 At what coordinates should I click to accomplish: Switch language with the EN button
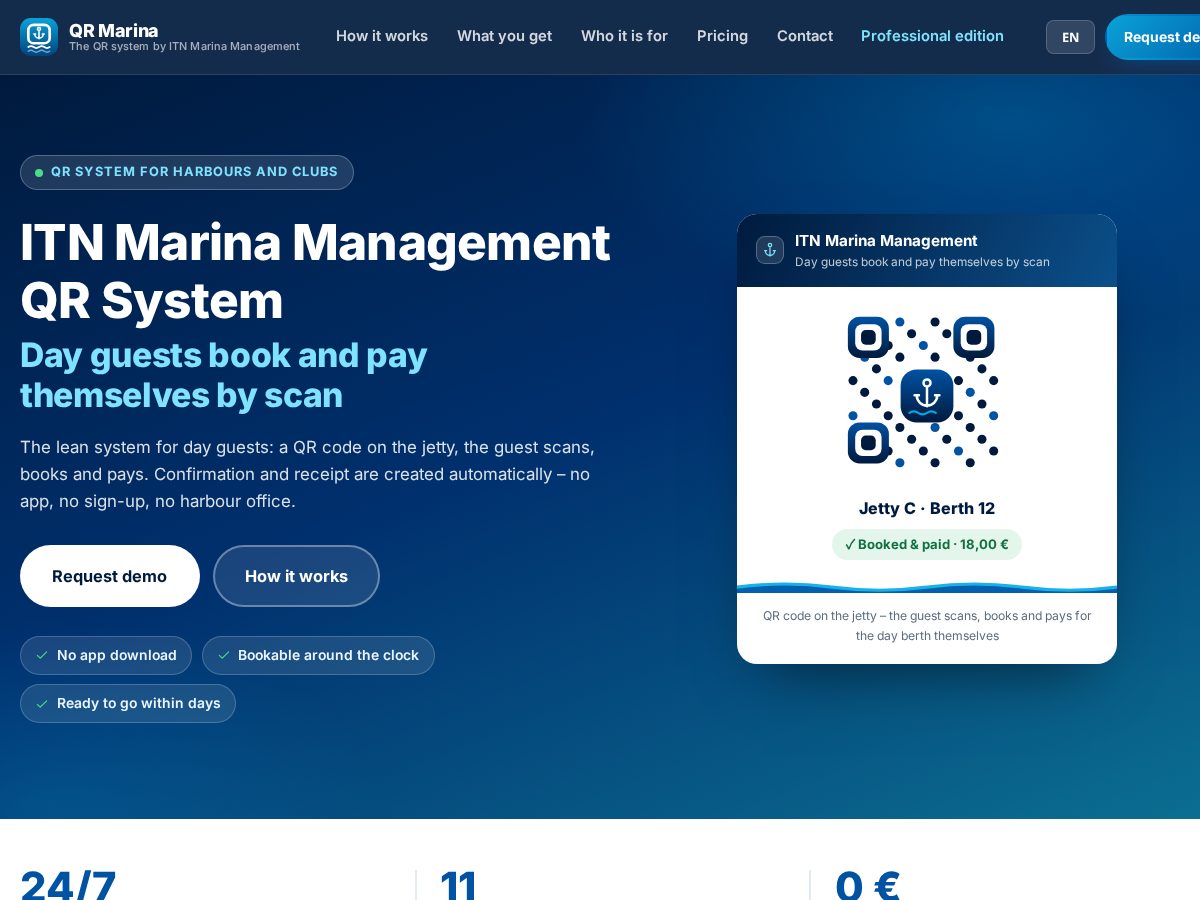pyautogui.click(x=1070, y=37)
